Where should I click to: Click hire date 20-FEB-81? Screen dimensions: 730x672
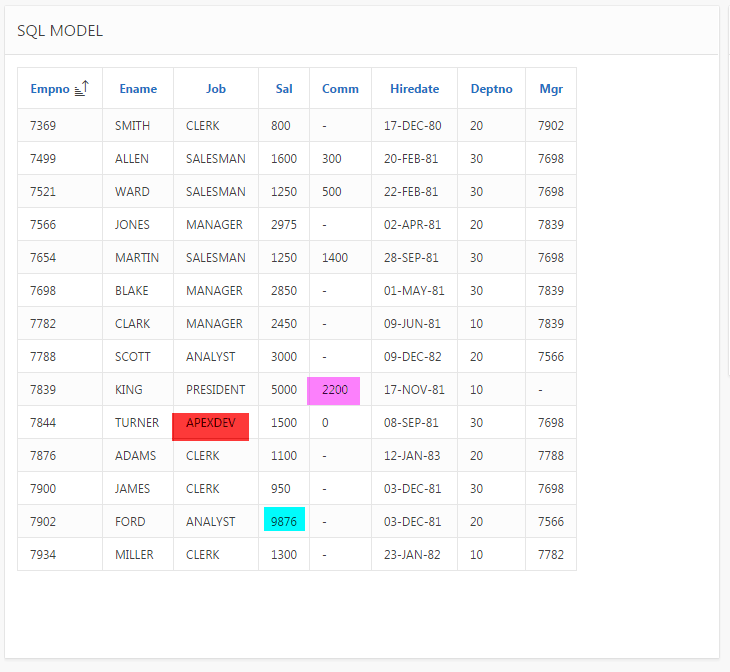[x=411, y=159]
